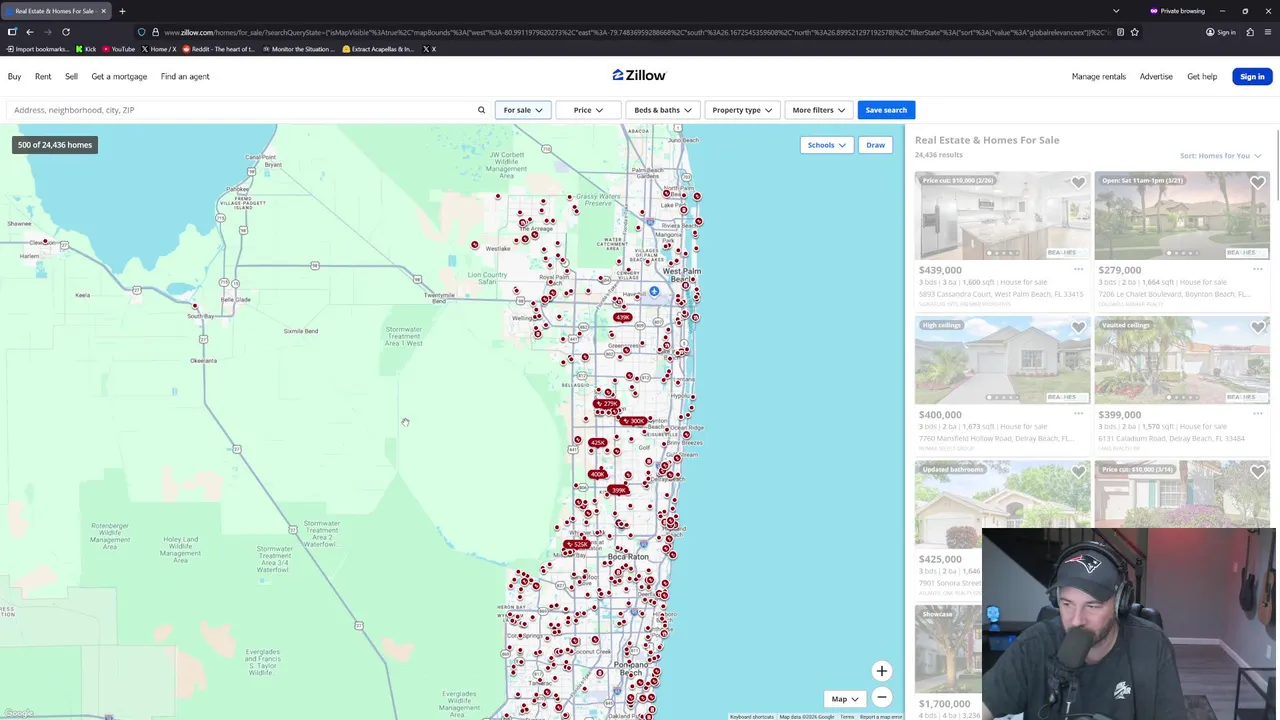The width and height of the screenshot is (1280, 720).
Task: Switch the Map type dropdown
Action: (845, 699)
